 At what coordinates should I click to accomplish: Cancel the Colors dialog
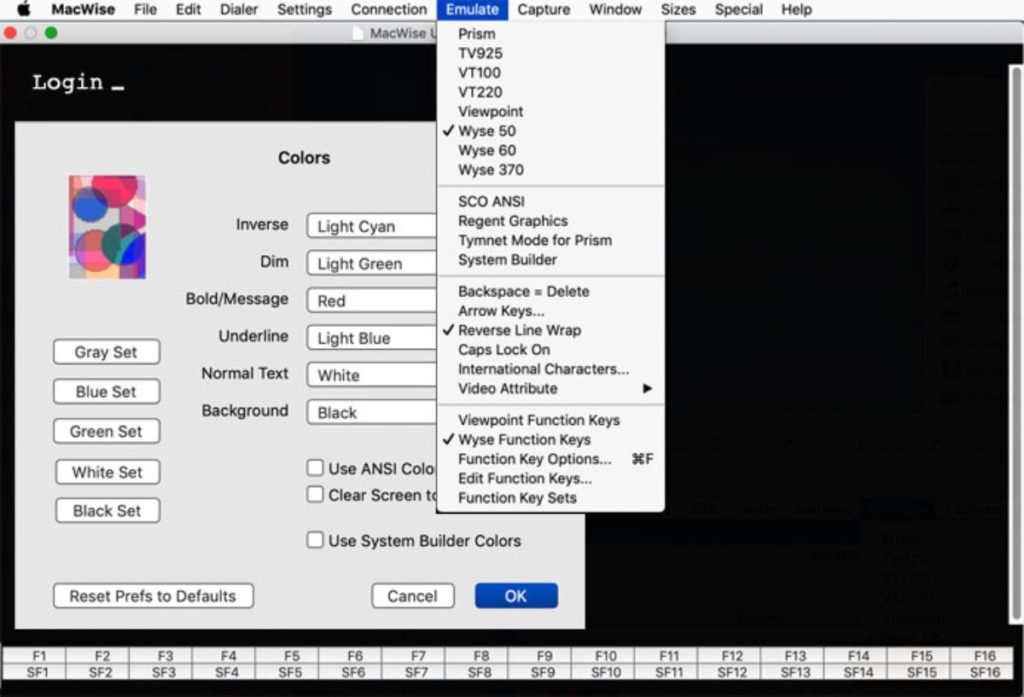(x=412, y=596)
